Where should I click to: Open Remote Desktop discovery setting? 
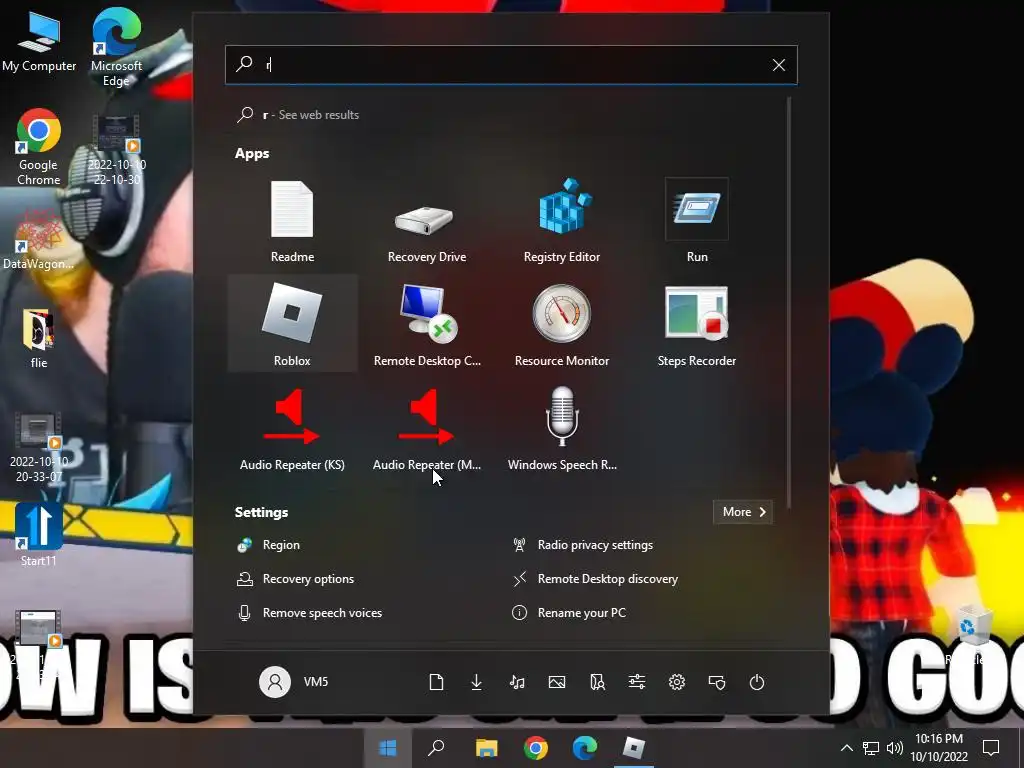[x=595, y=579]
